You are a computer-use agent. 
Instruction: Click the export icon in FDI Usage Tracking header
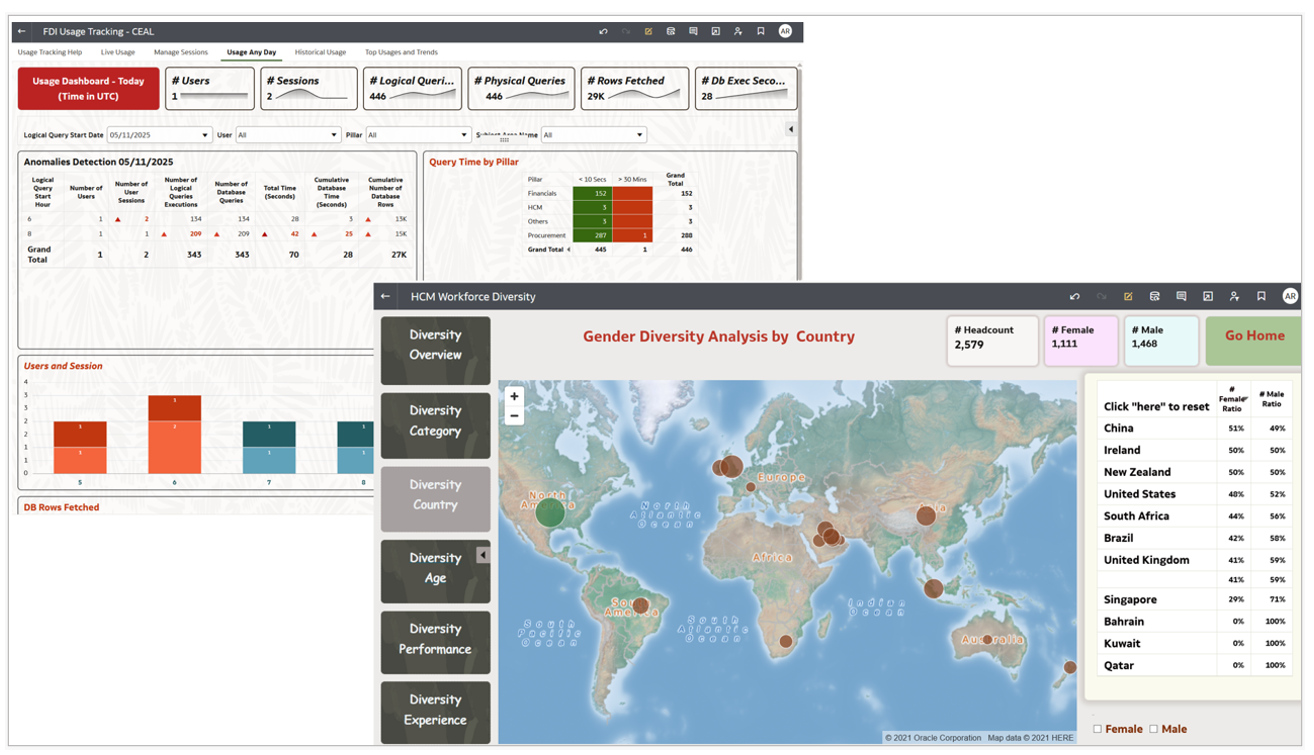pos(716,32)
